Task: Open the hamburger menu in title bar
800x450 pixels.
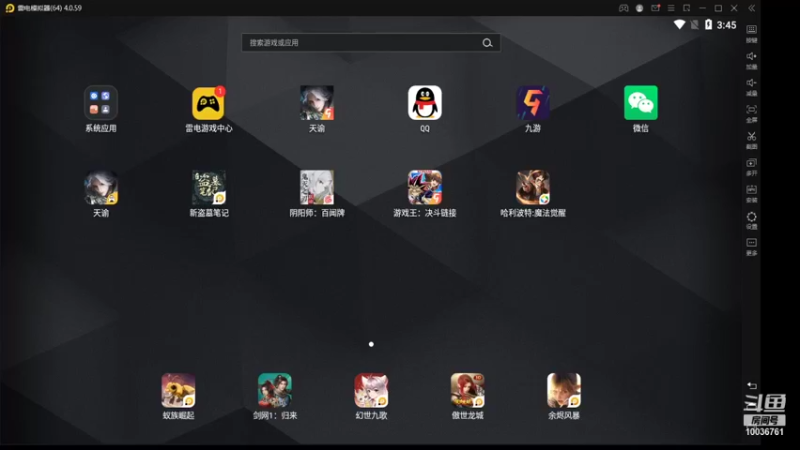Action: 671,8
